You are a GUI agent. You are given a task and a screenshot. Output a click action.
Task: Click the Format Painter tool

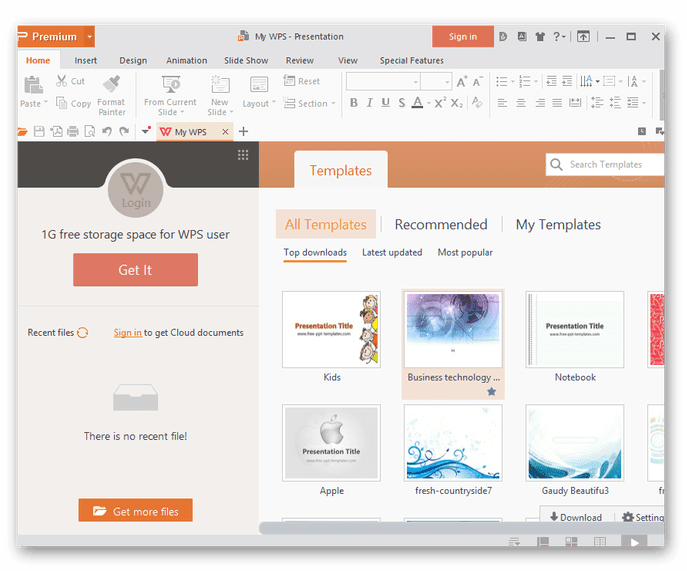point(111,94)
